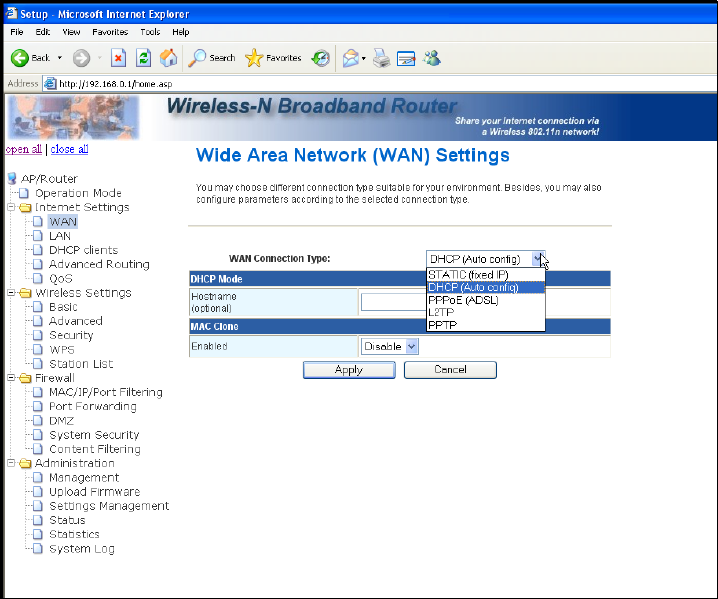Click the Edit page icon in toolbar
The width and height of the screenshot is (718, 599).
(x=406, y=58)
